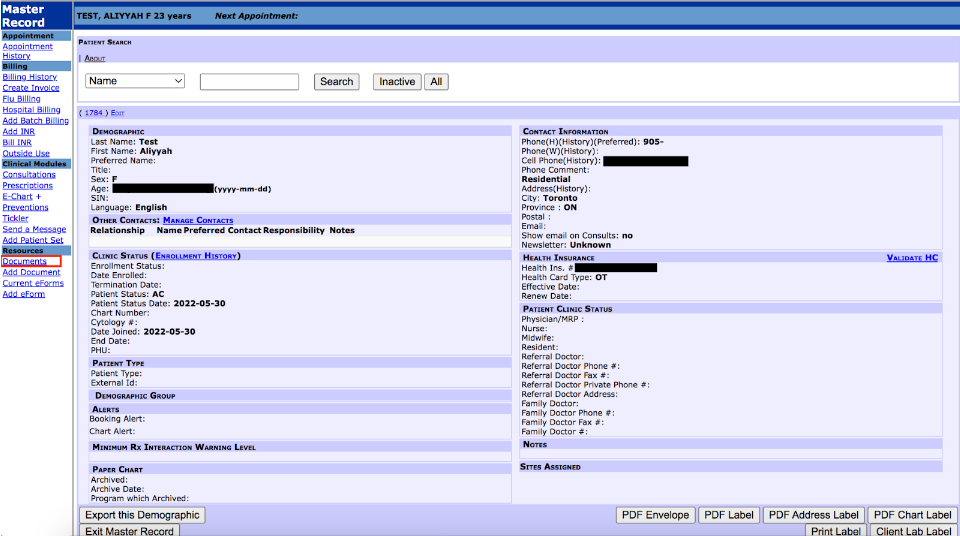Image resolution: width=960 pixels, height=536 pixels.
Task: Click the All button
Action: pos(436,81)
